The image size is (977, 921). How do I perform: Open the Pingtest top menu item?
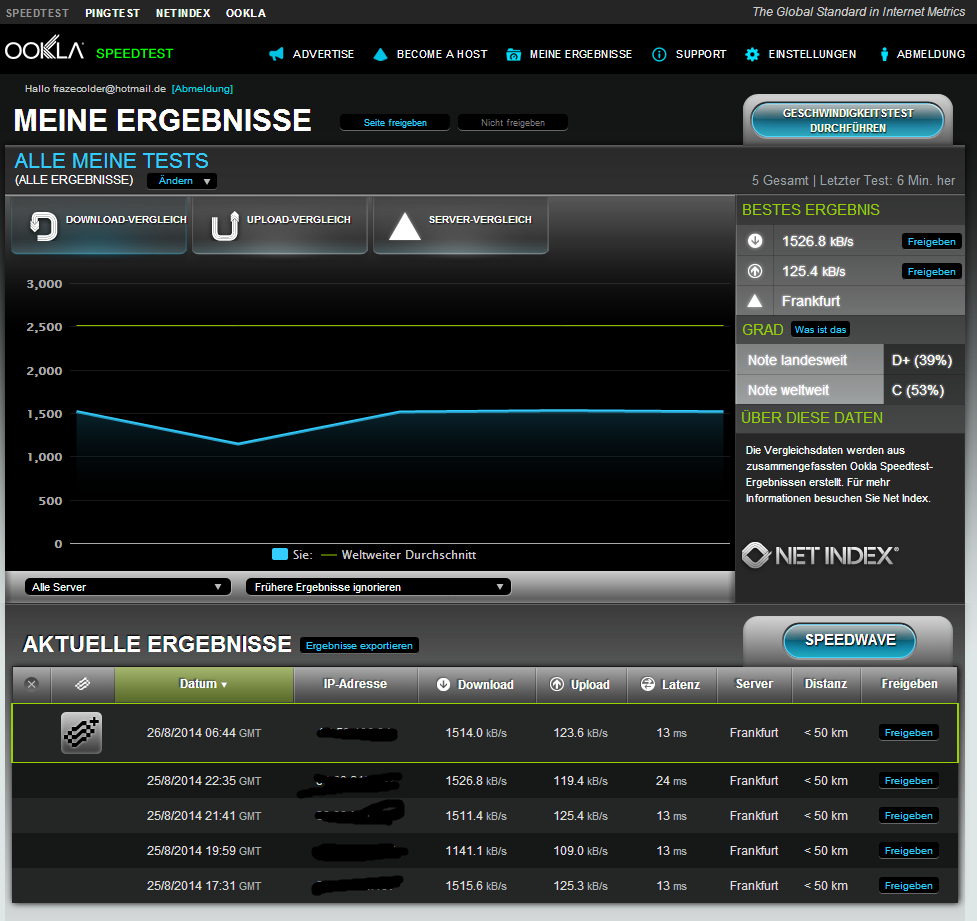click(x=112, y=13)
